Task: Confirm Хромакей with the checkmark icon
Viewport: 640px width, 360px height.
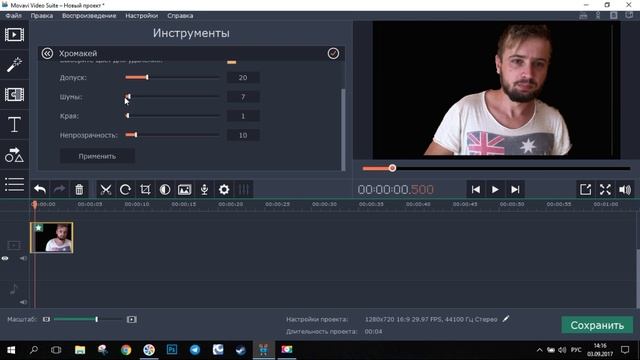Action: pos(333,53)
